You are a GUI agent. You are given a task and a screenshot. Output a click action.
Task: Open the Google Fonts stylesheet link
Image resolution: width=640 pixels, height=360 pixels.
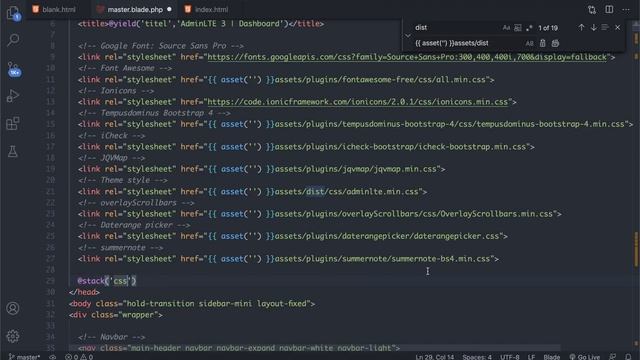tap(407, 57)
